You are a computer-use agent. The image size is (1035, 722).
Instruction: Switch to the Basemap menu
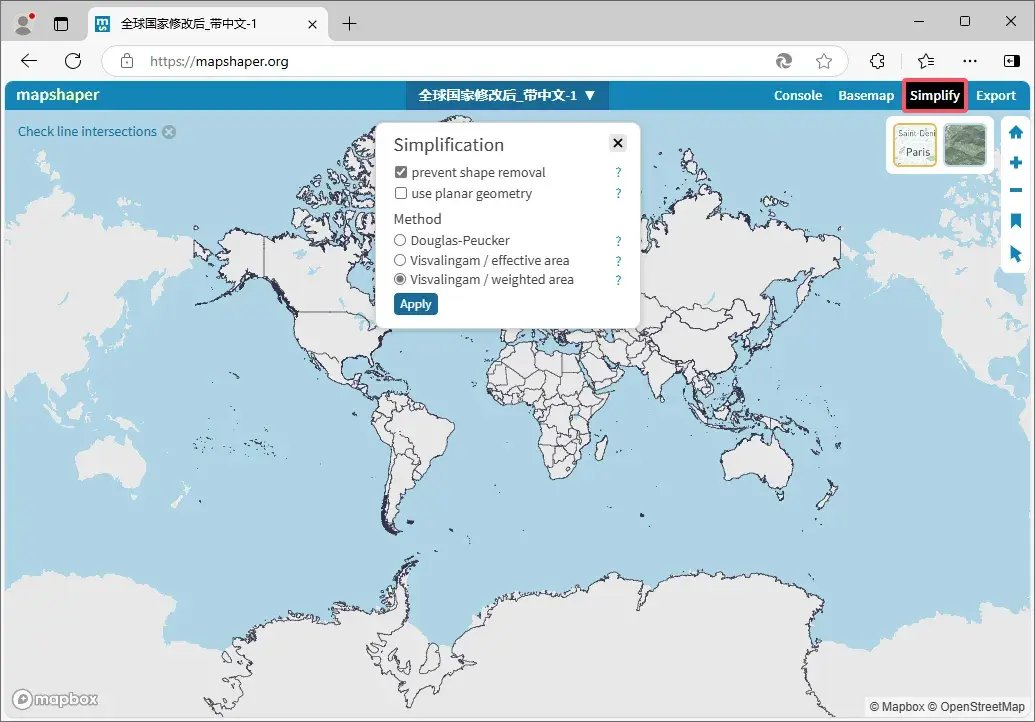tap(866, 95)
